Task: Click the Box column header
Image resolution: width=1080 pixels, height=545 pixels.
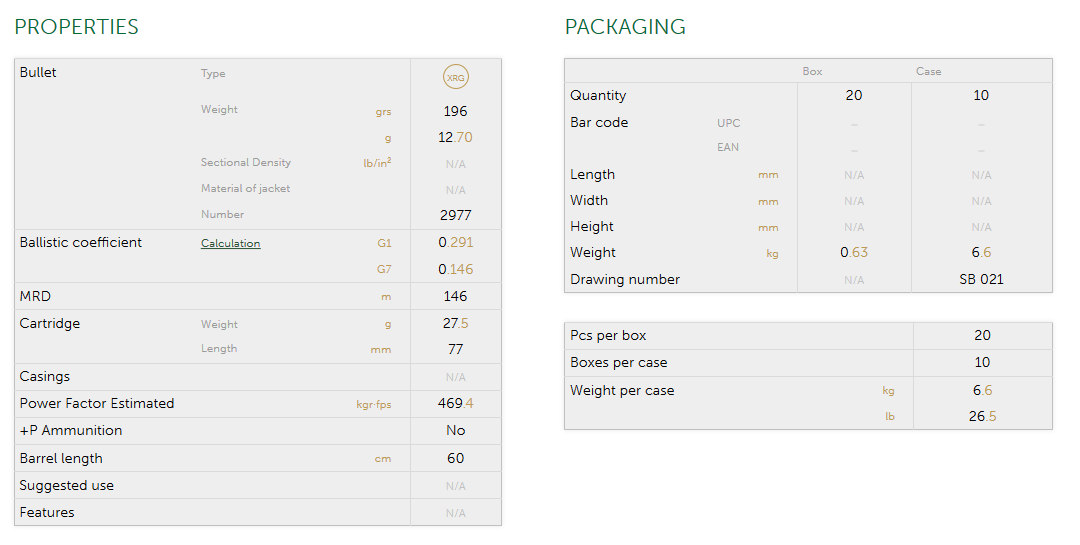Action: [812, 72]
